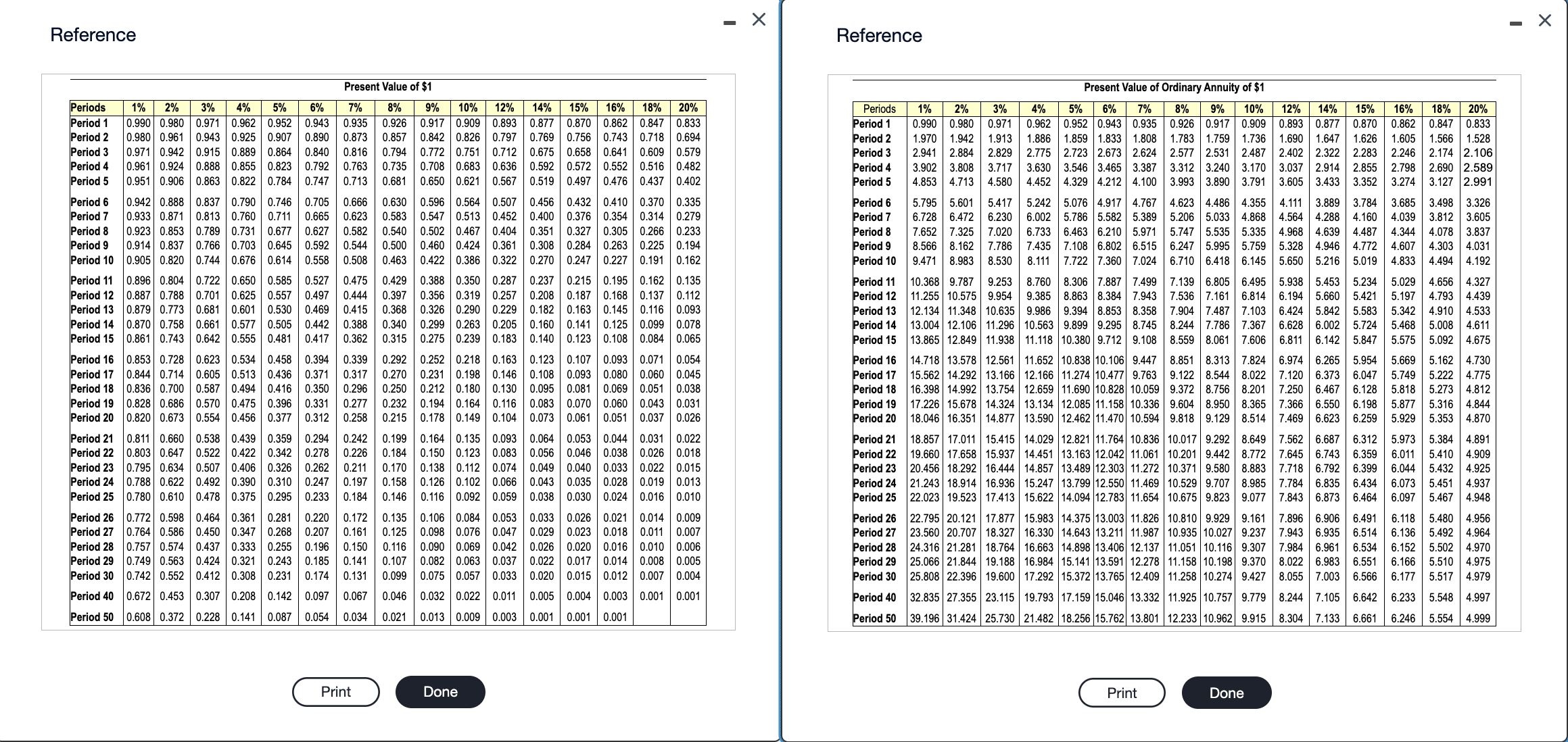Click the Period 40 row label in annuity table
This screenshot has height=742, width=1568.
(874, 596)
